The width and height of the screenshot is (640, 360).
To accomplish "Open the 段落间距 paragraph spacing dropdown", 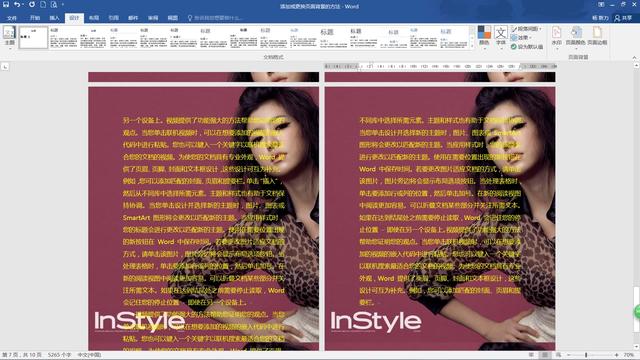I will tap(527, 29).
